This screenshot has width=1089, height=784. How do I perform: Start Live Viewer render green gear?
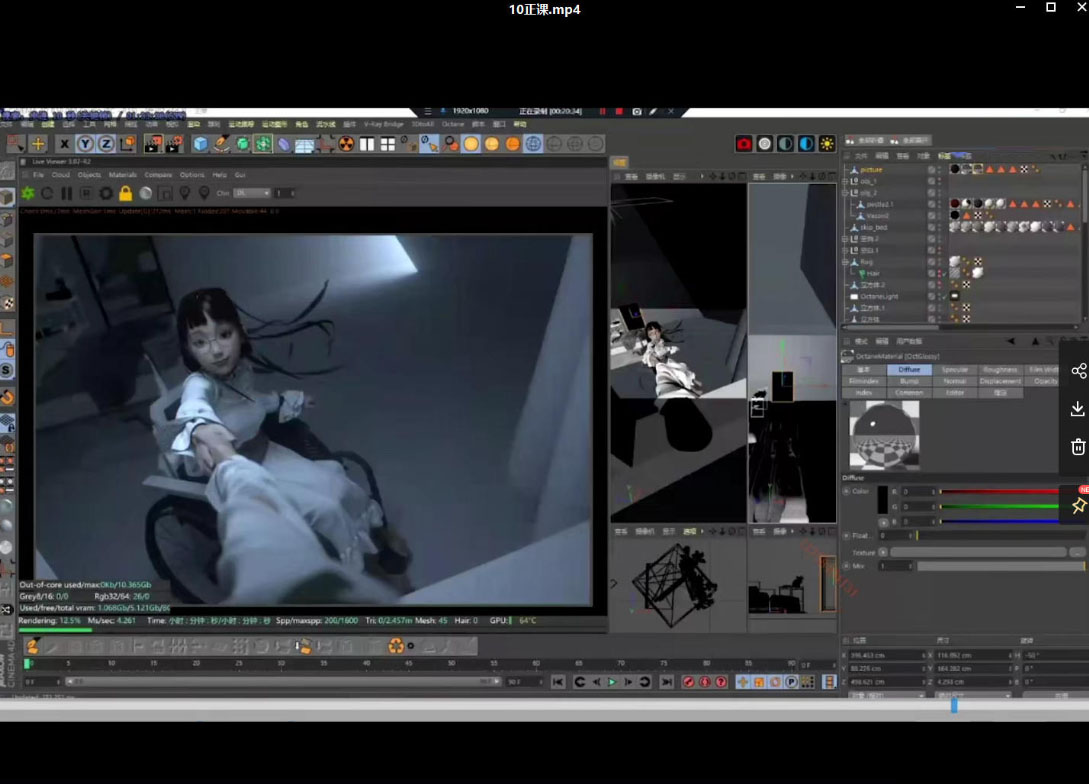pos(28,193)
